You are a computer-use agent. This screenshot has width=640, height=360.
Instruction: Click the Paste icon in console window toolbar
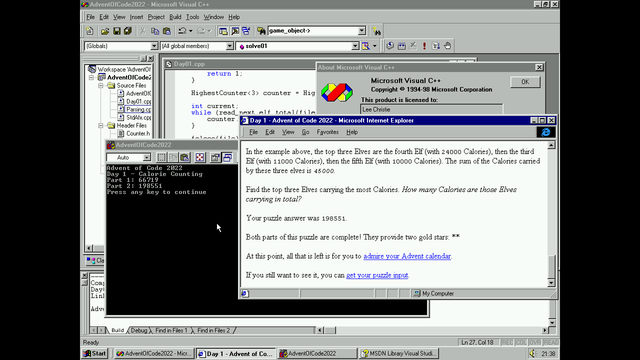click(184, 158)
